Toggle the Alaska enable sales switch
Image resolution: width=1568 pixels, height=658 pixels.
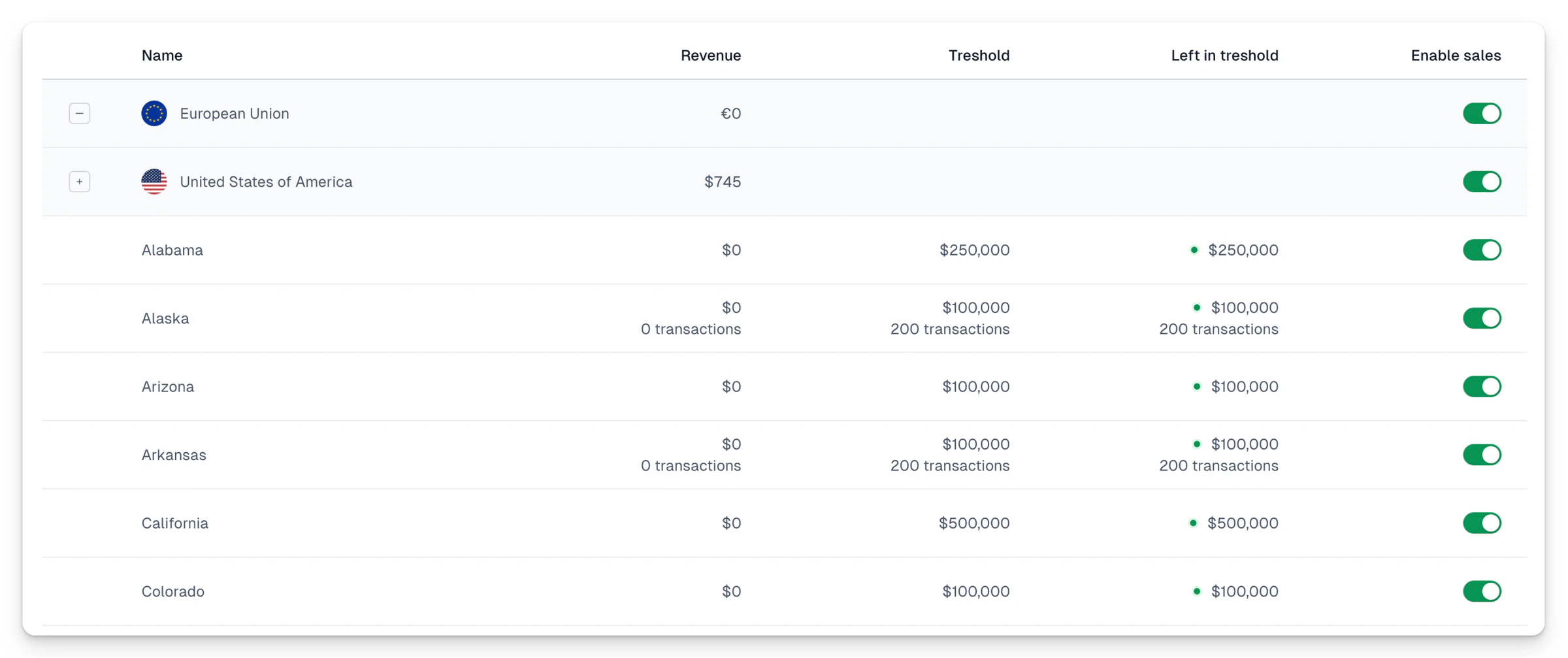tap(1482, 318)
